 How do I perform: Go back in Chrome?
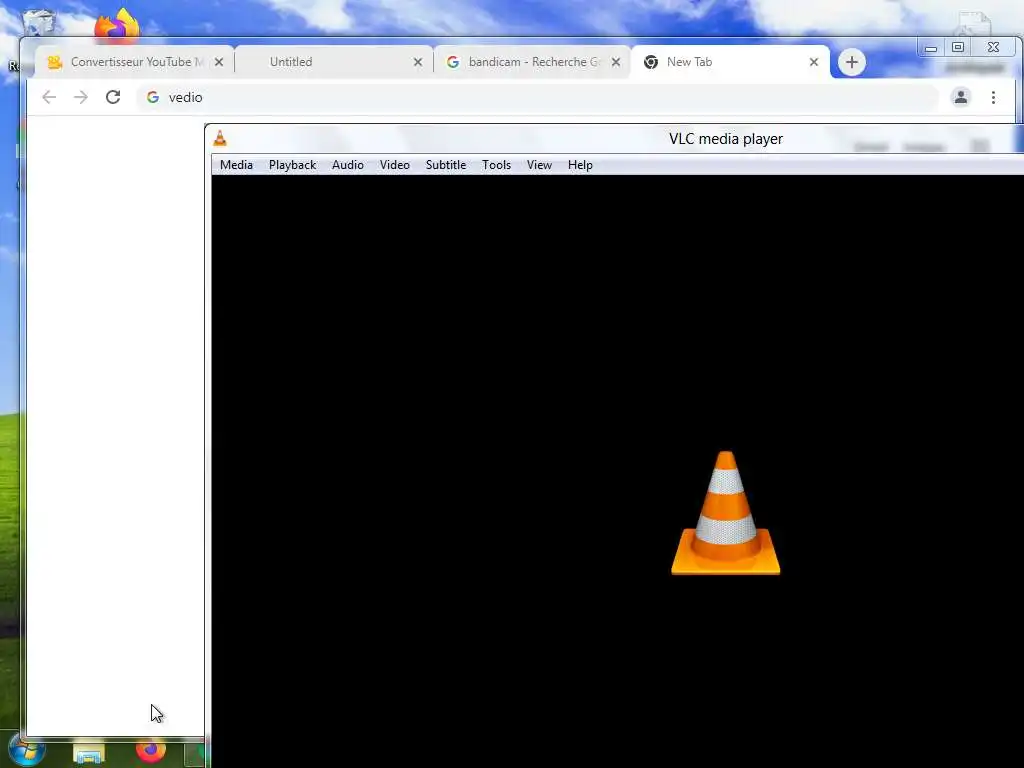(49, 97)
